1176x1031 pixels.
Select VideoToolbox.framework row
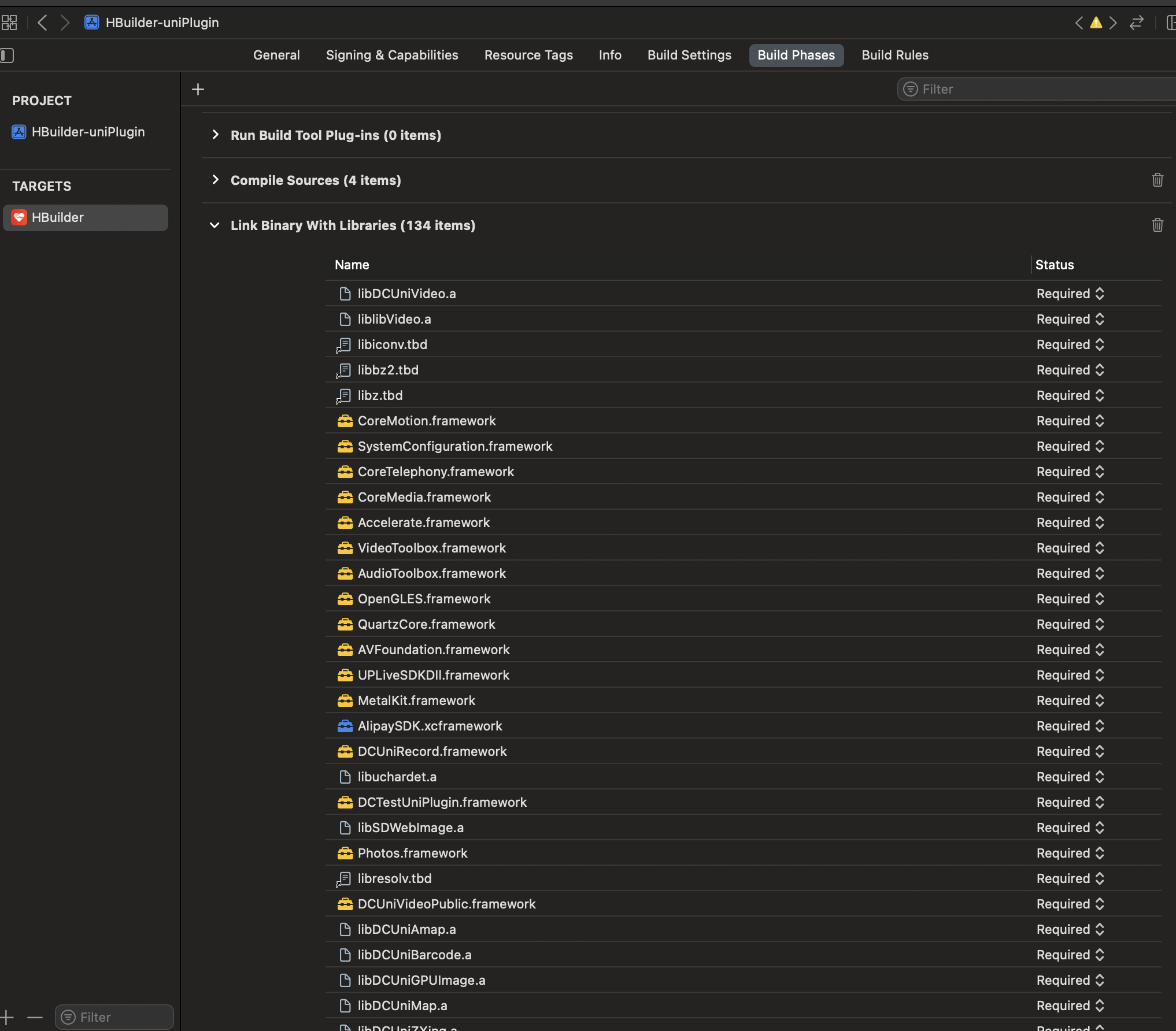pyautogui.click(x=743, y=548)
